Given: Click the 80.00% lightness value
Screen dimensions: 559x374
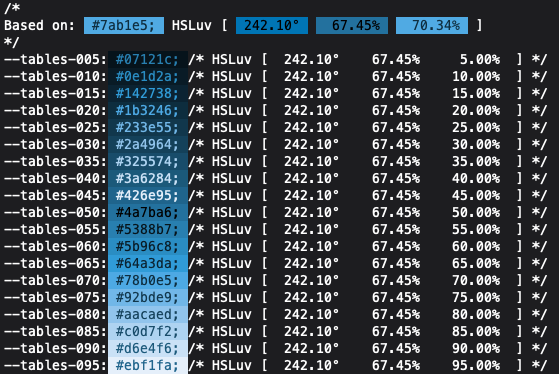Looking at the screenshot, I should pyautogui.click(x=476, y=315).
